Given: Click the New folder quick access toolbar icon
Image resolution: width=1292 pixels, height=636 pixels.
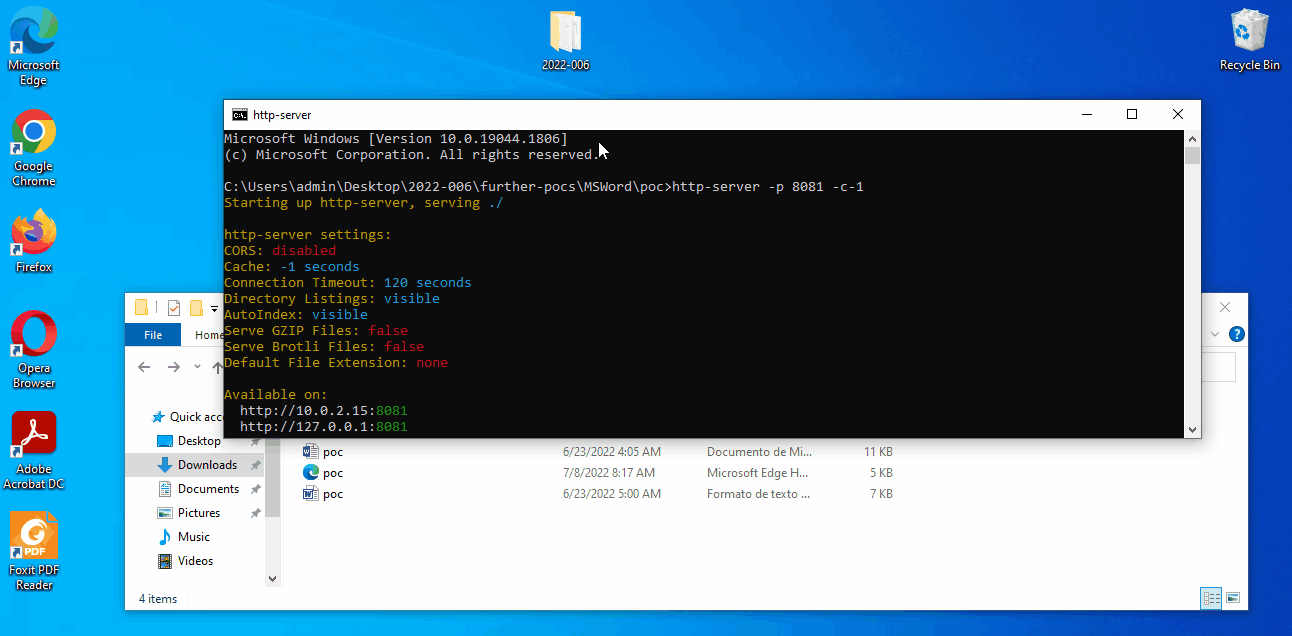Looking at the screenshot, I should [196, 307].
